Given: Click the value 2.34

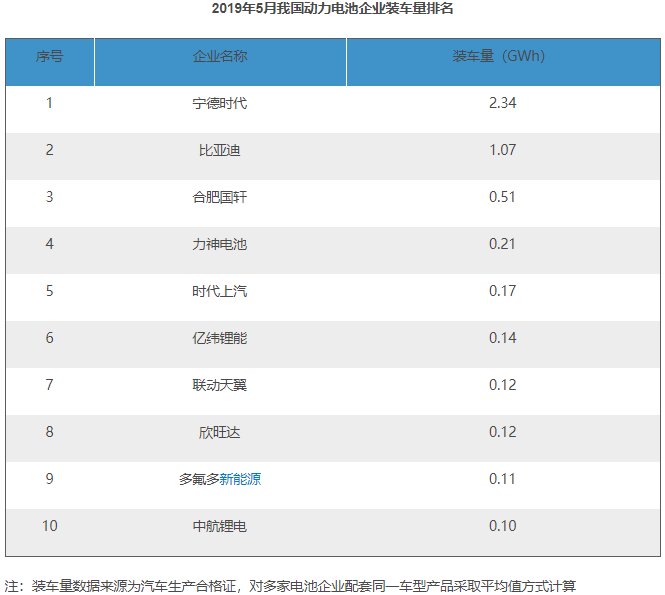Looking at the screenshot, I should [x=503, y=103].
